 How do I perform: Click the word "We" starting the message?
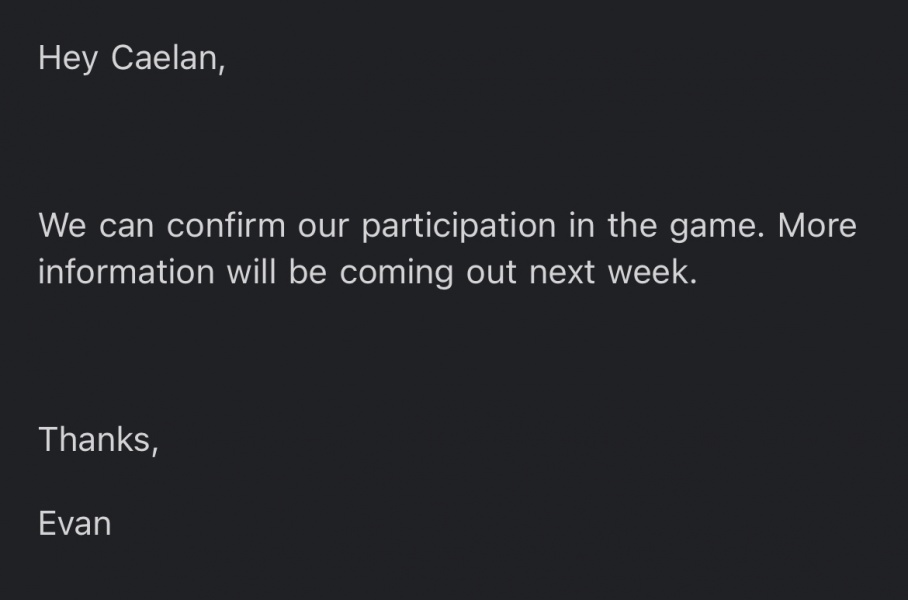[x=62, y=226]
